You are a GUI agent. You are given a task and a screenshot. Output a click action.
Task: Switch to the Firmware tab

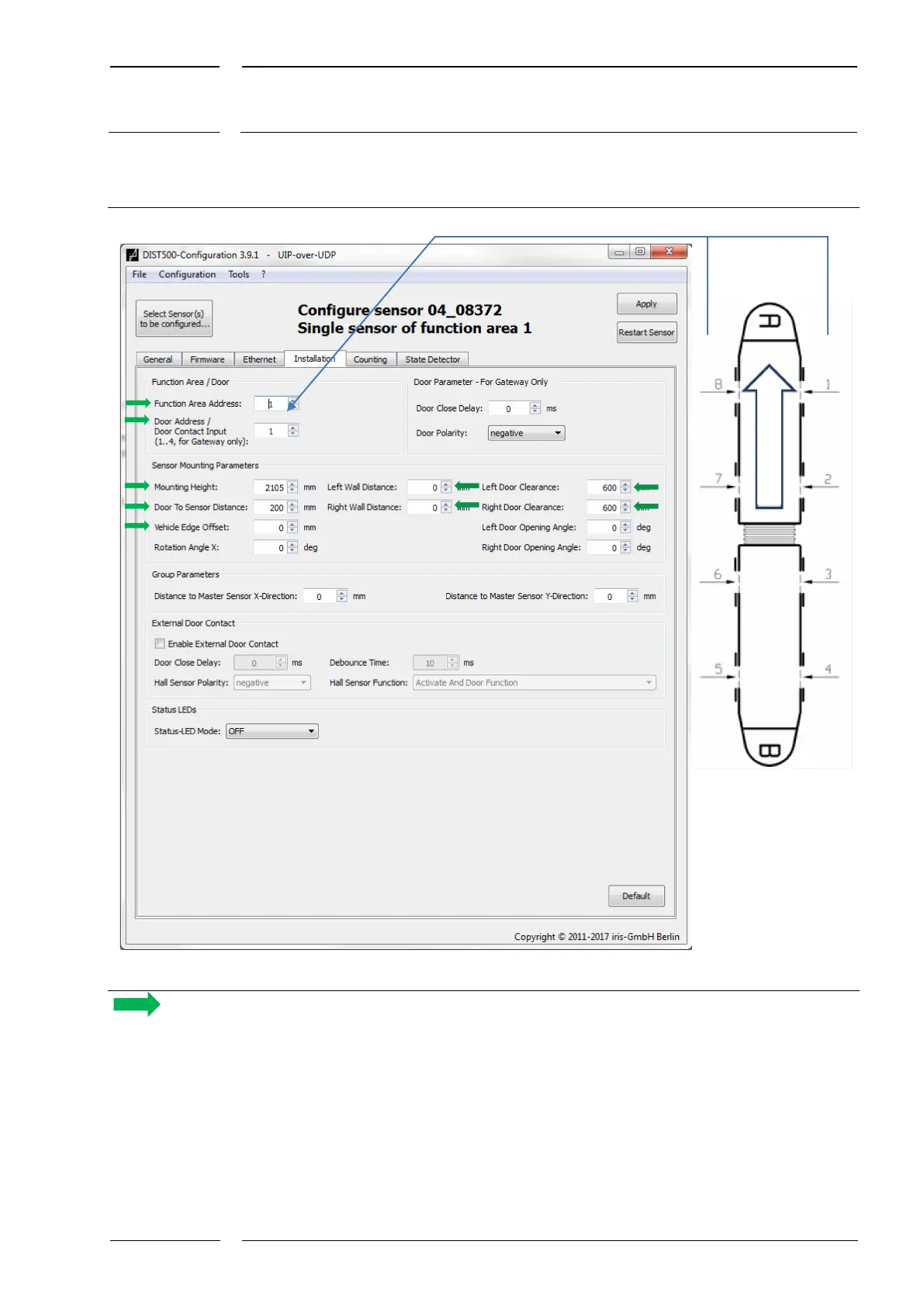tap(208, 359)
